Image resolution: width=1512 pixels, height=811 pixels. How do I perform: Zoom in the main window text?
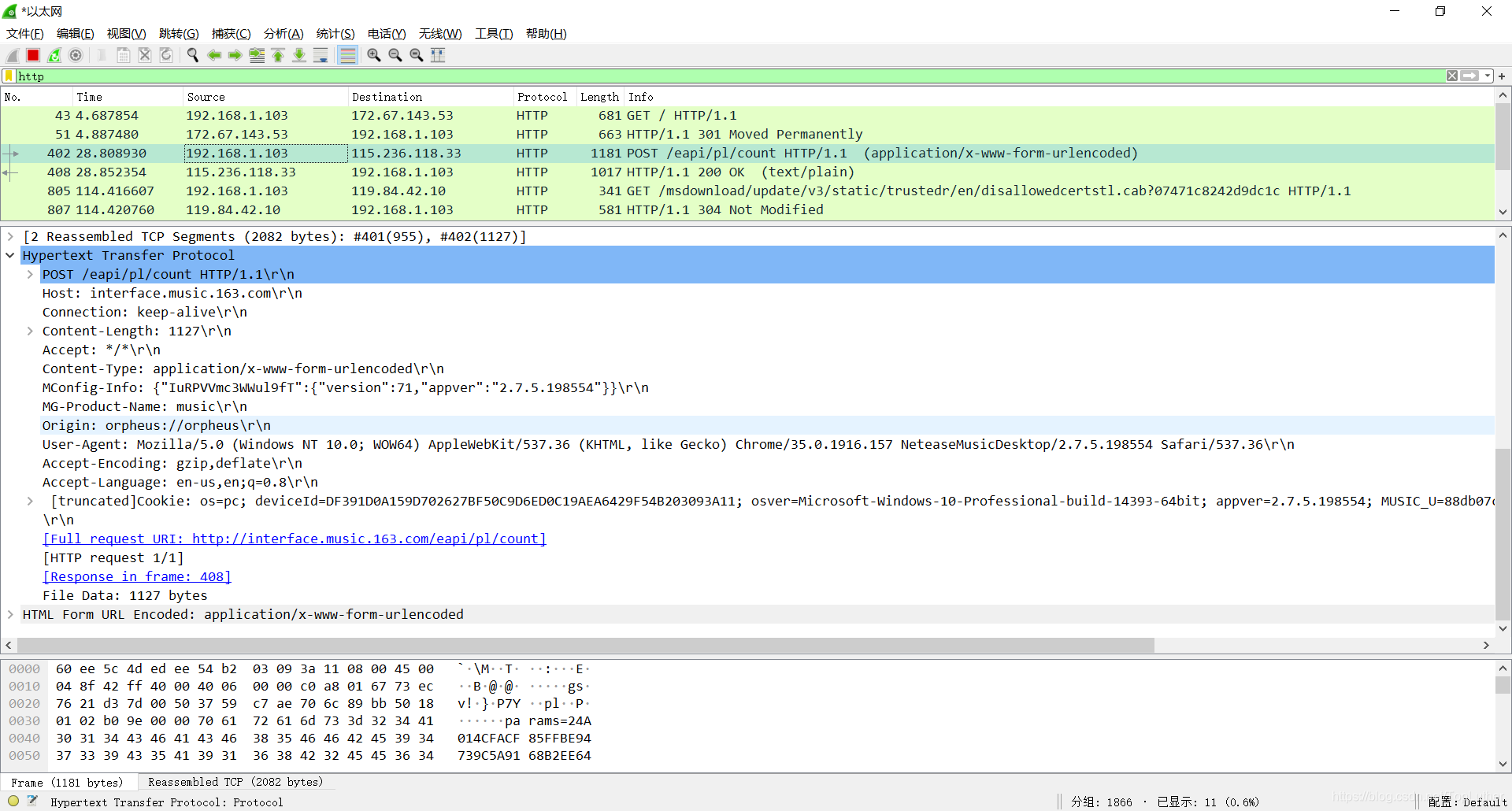click(x=374, y=55)
